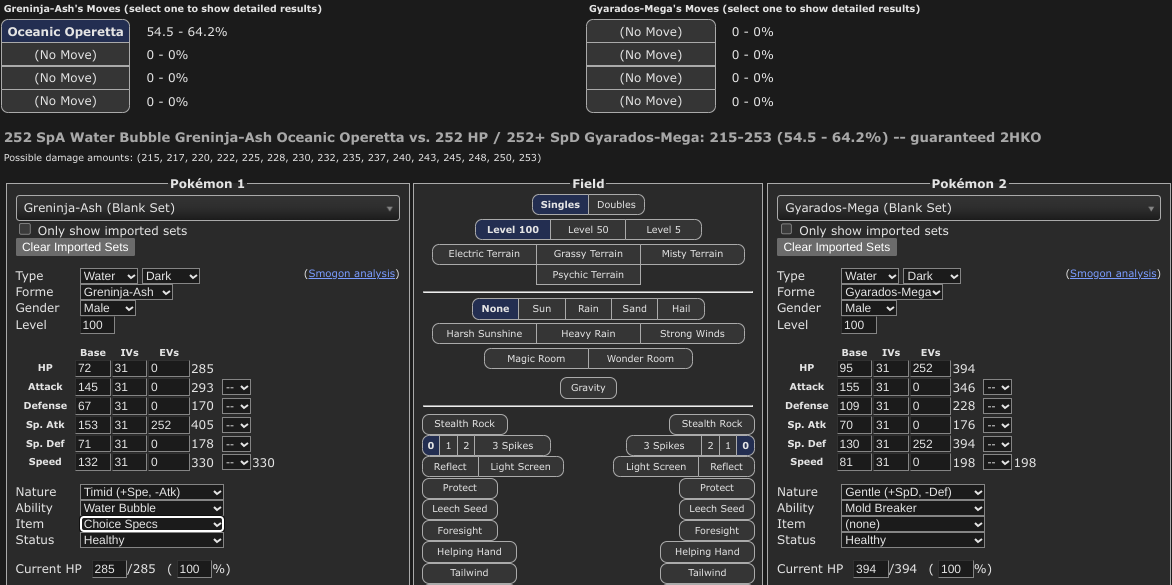The height and width of the screenshot is (585, 1172).
Task: Set the weather to Sand
Action: tap(635, 309)
